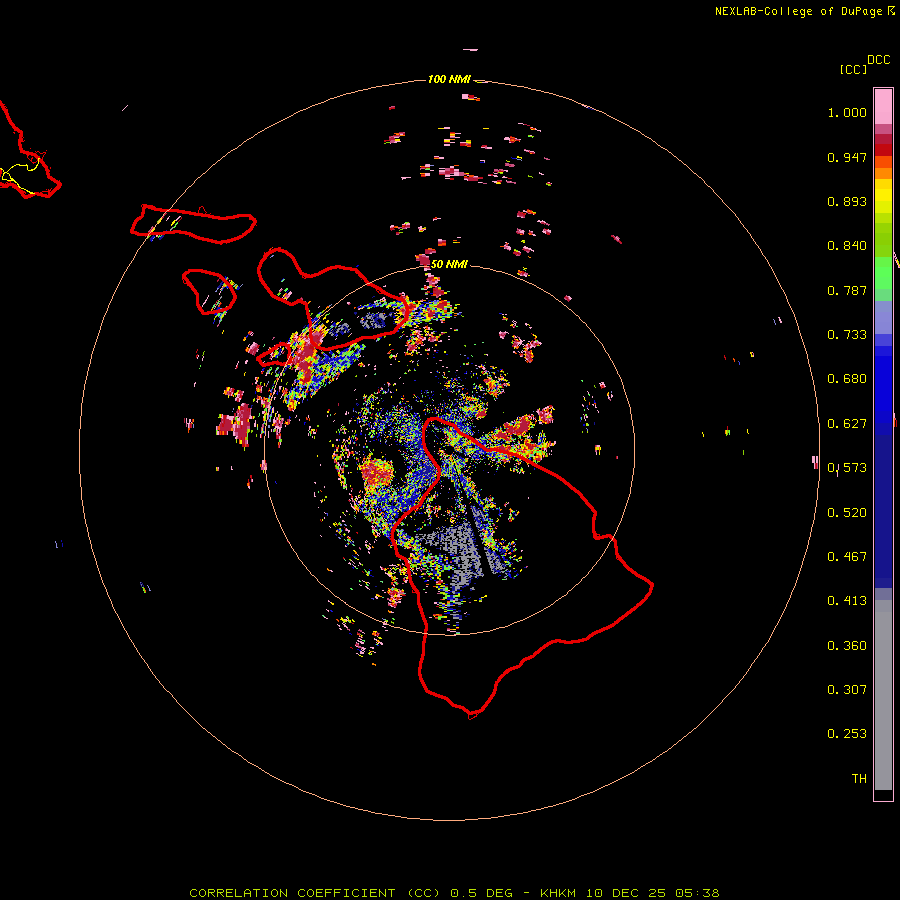Click the Correlation Coefficient caption at bottom
The width and height of the screenshot is (900, 900).
tap(454, 893)
